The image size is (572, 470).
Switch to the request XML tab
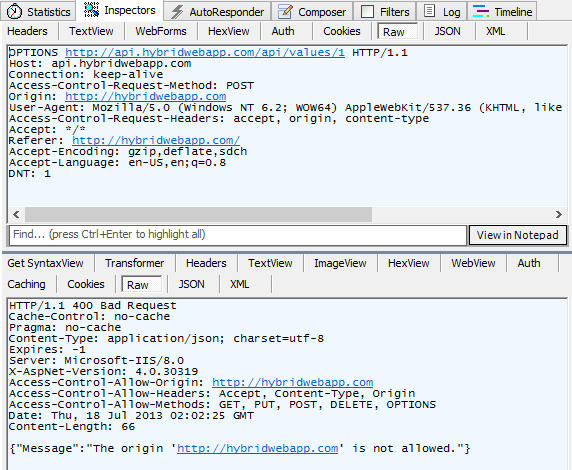[x=495, y=31]
